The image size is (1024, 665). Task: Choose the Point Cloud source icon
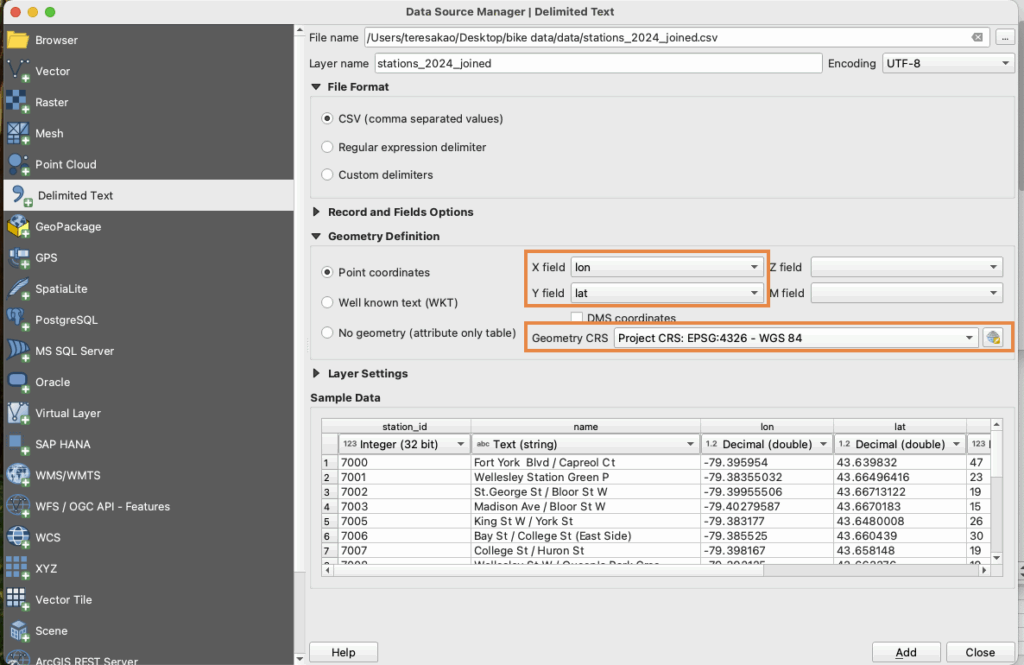(x=18, y=165)
